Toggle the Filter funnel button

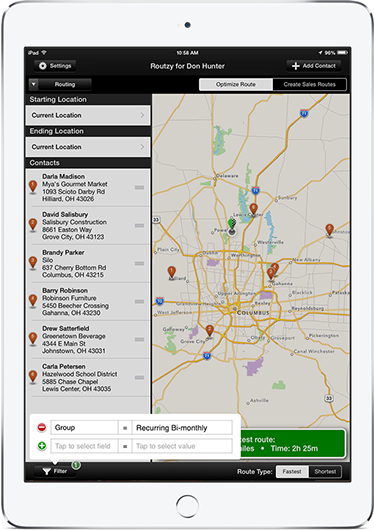point(55,471)
